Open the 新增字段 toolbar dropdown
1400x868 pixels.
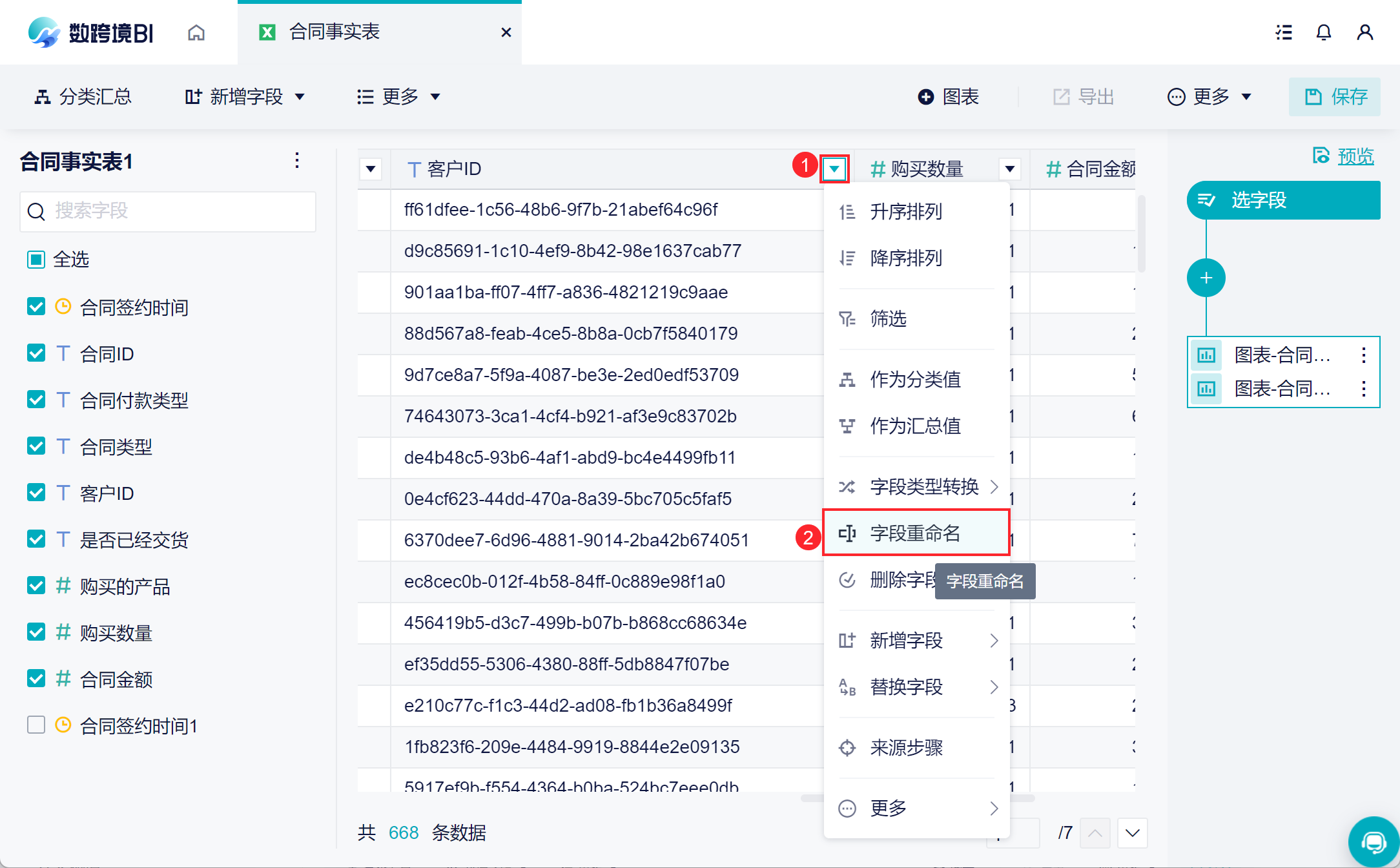click(x=245, y=97)
